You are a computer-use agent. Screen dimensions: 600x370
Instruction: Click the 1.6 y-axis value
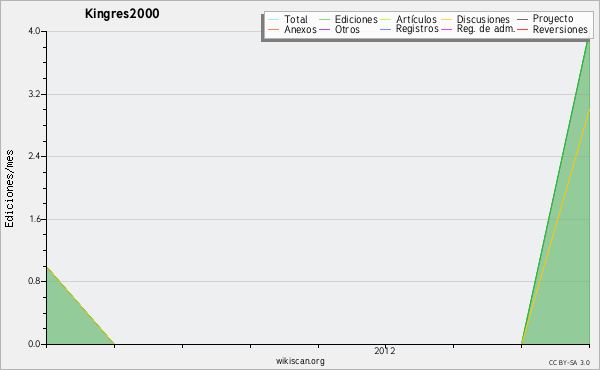[x=34, y=219]
